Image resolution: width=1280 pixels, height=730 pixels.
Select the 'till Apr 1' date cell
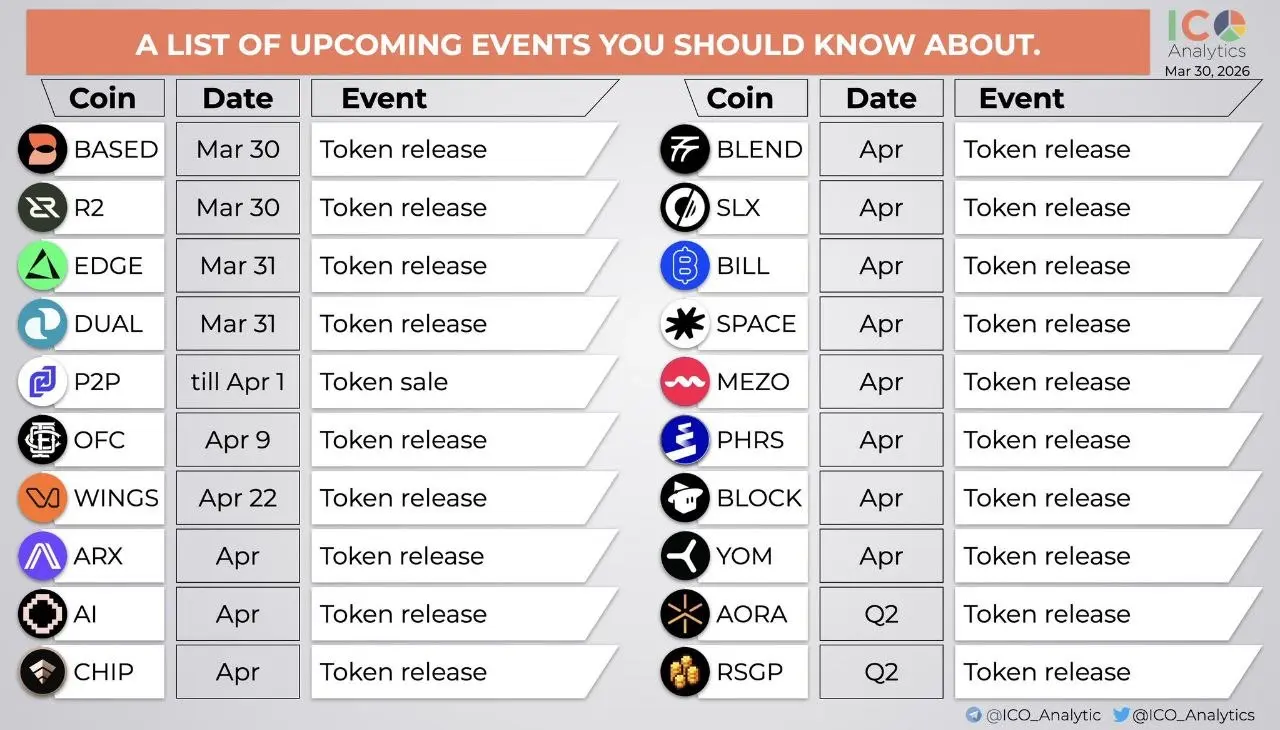click(x=238, y=381)
